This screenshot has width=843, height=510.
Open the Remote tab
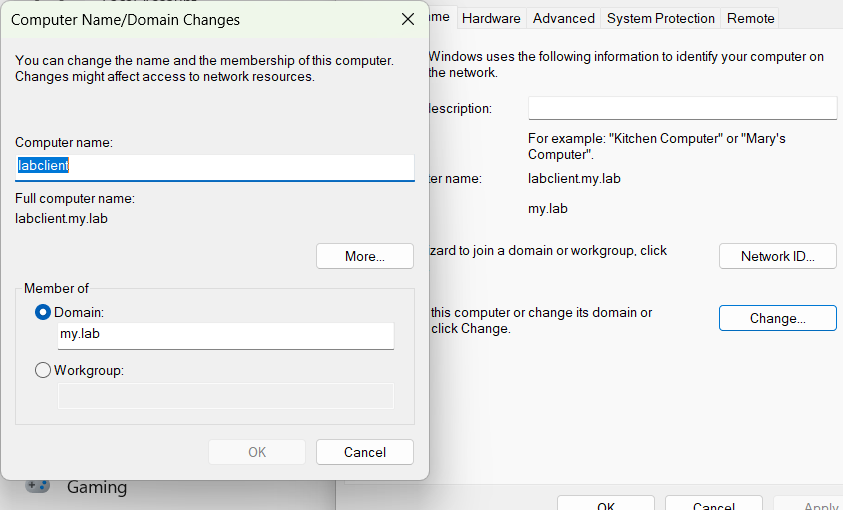tap(750, 18)
